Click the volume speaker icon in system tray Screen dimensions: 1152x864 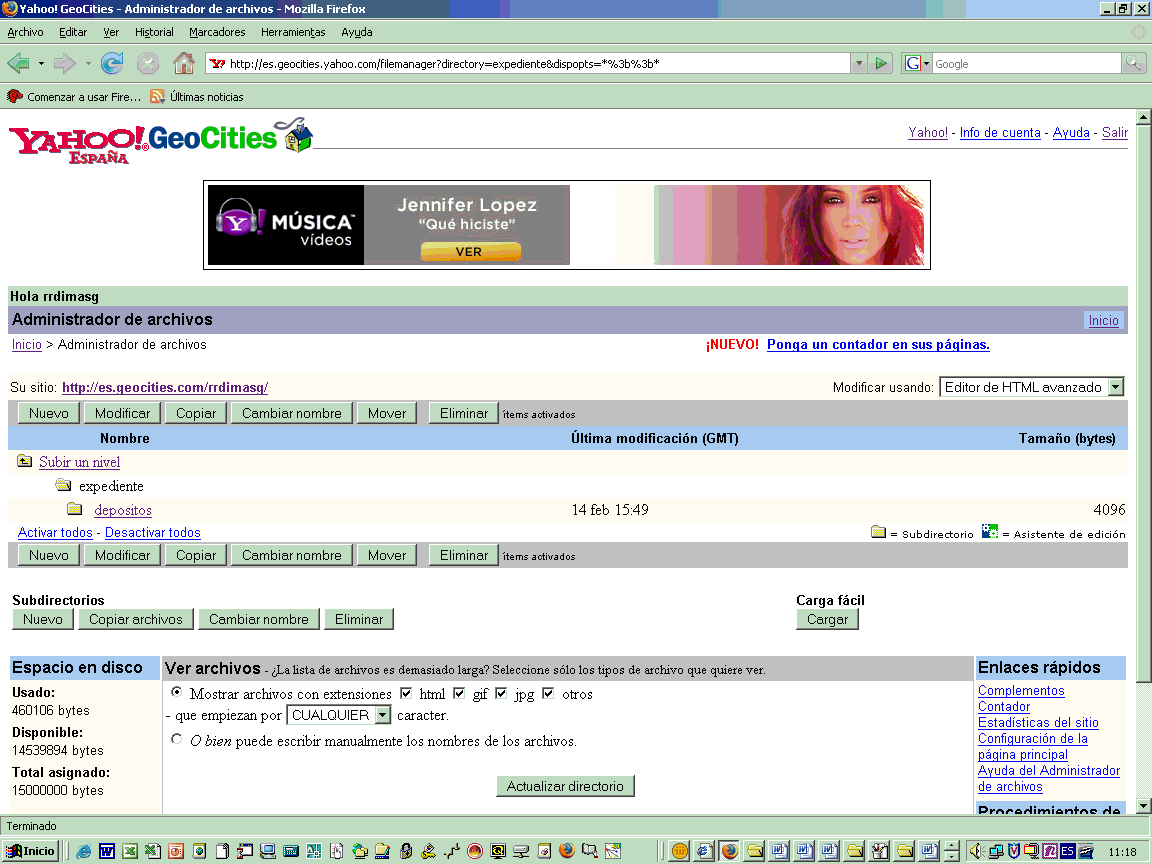coord(975,851)
